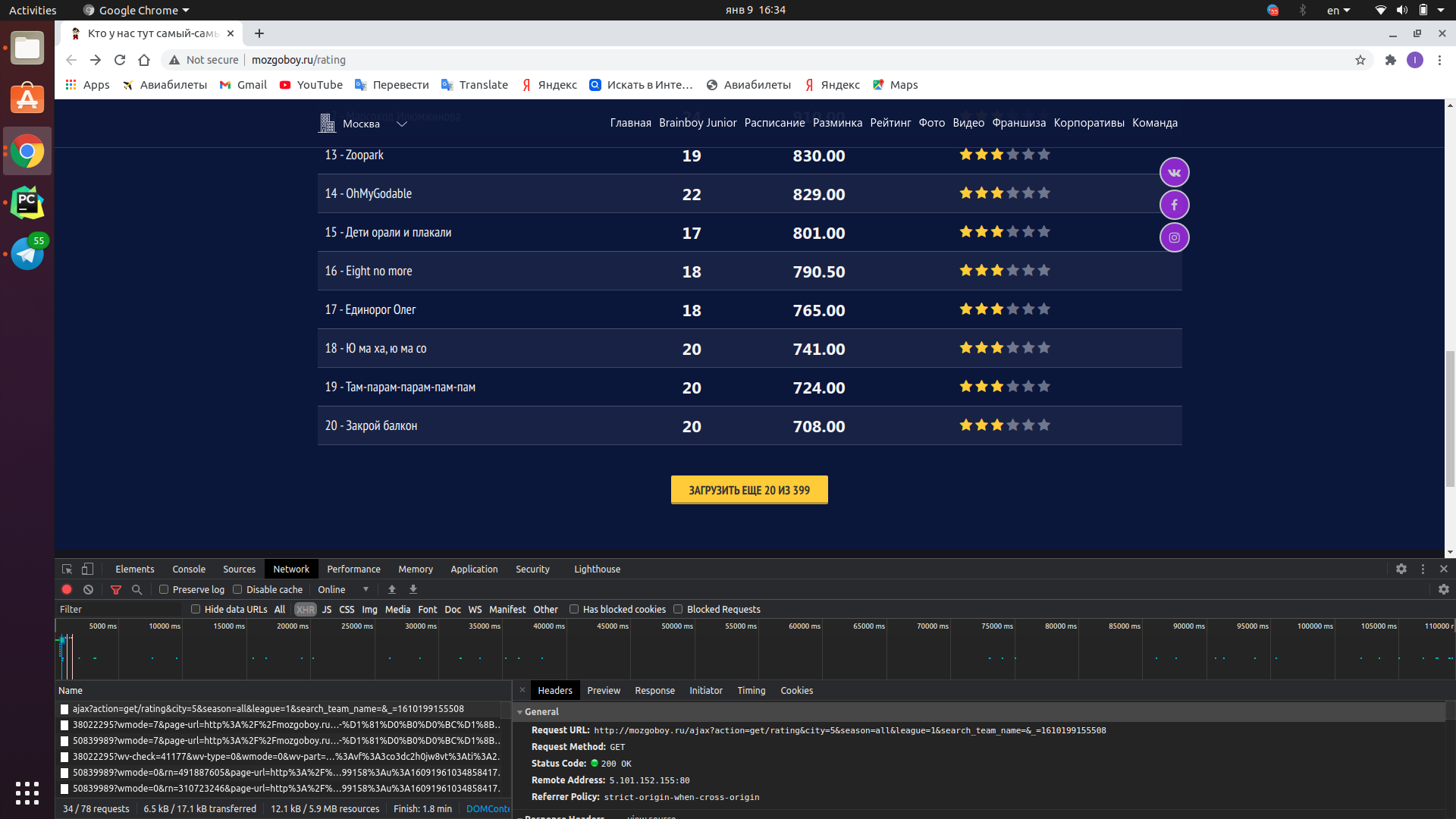Show applications grid in the dock
Viewport: 1456px width, 819px height.
[x=27, y=793]
